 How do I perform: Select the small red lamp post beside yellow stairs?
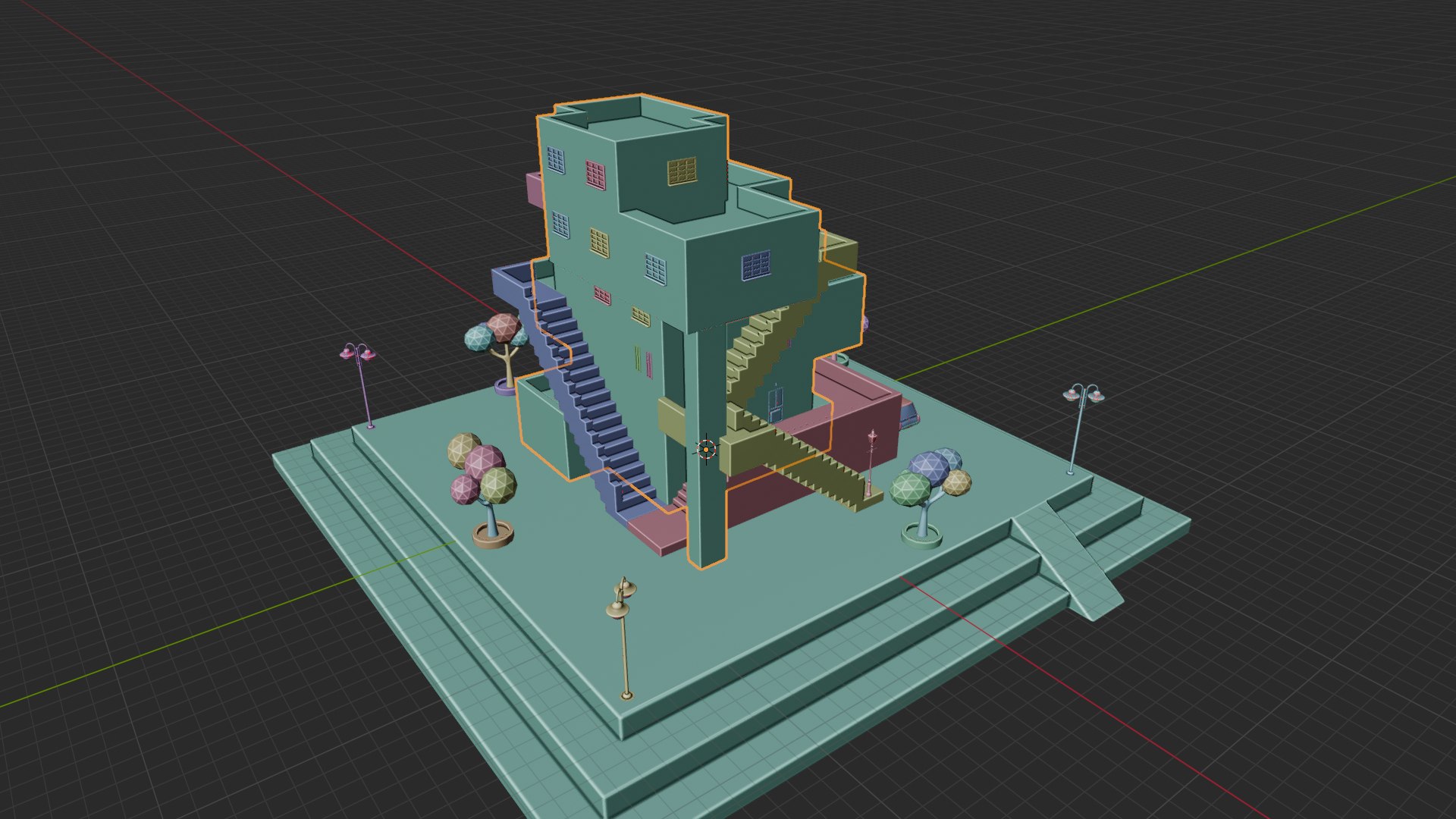coord(871,463)
